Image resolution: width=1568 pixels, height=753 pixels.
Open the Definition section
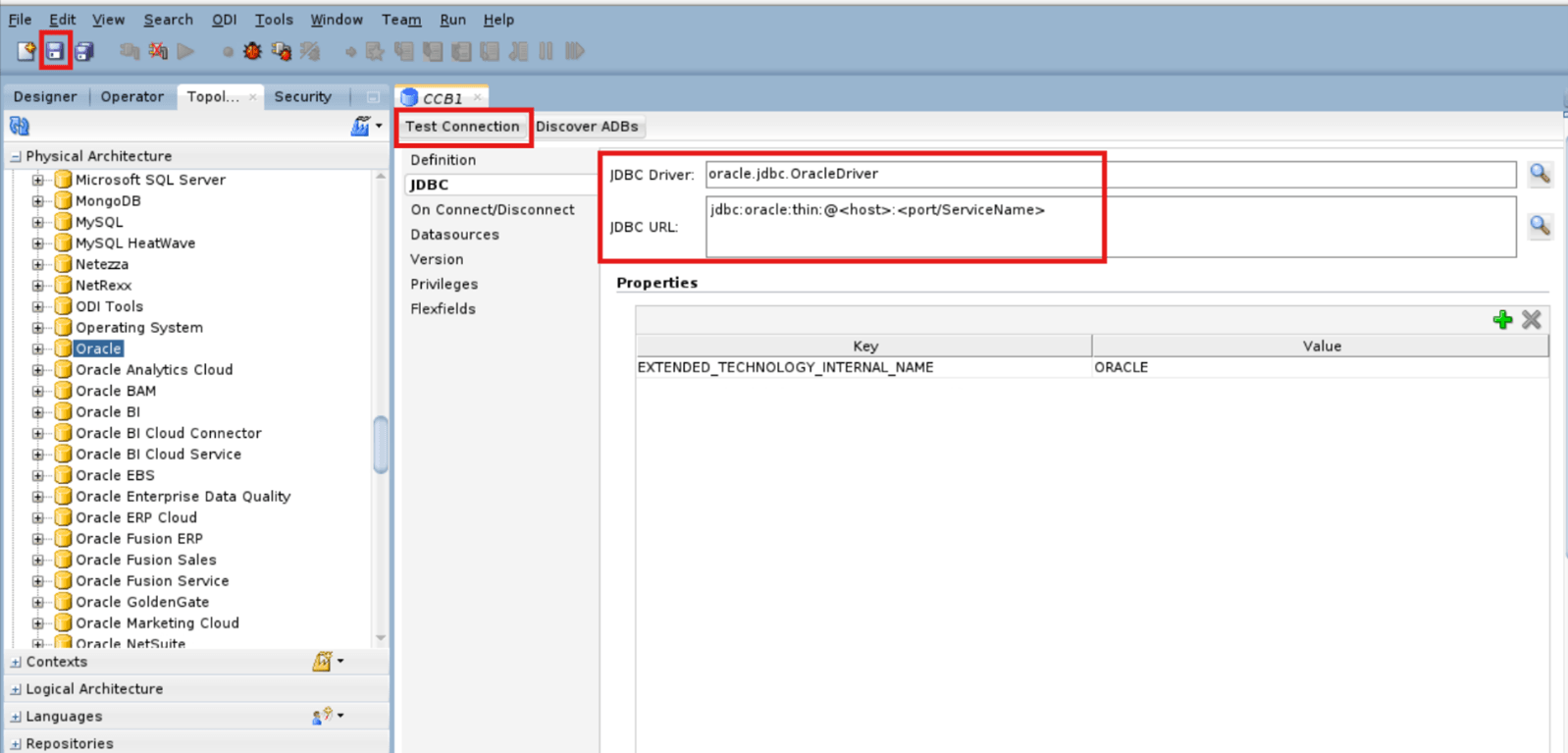(x=444, y=160)
